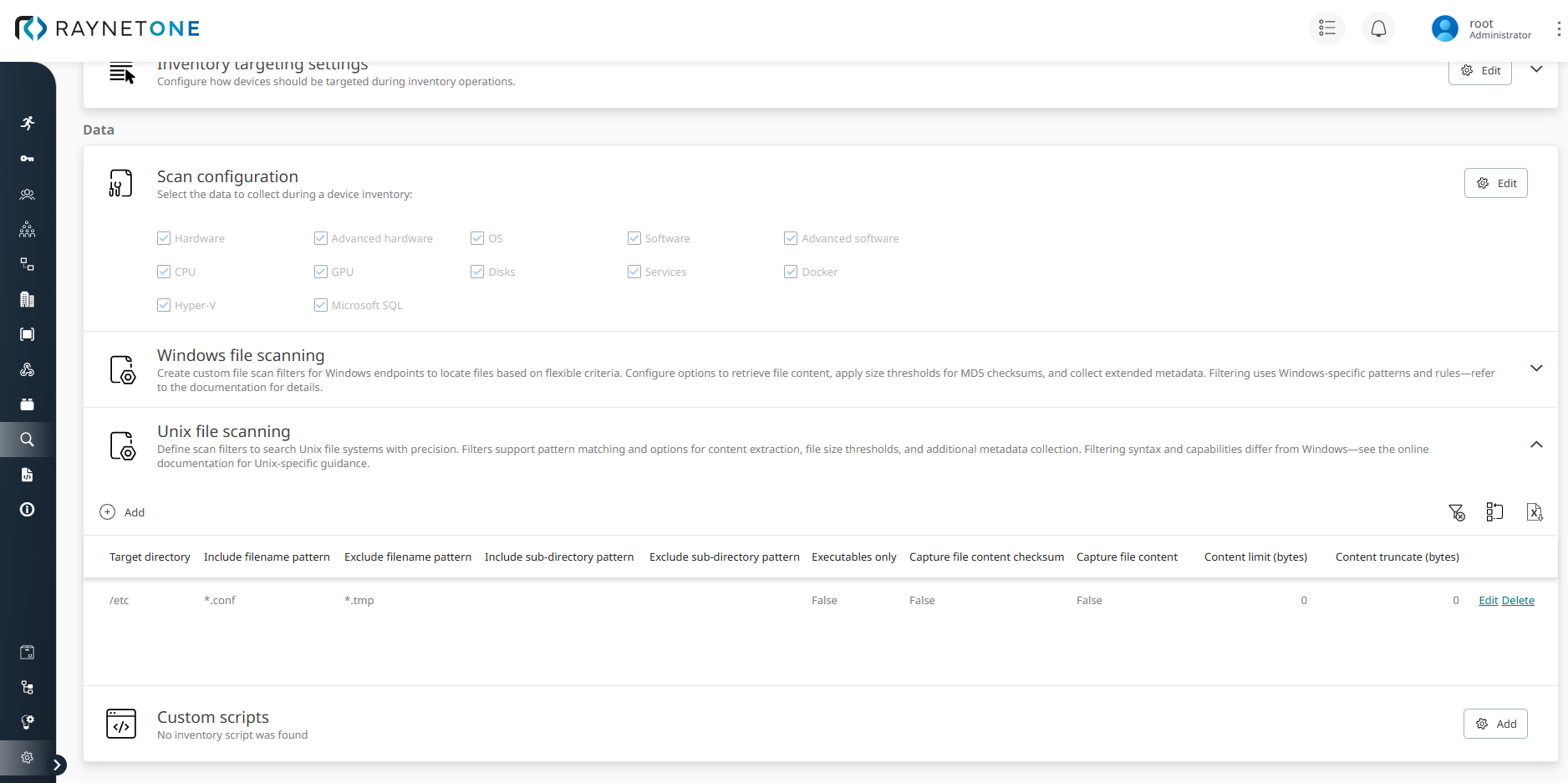This screenshot has width=1568, height=783.
Task: Open the search section in the sidebar
Action: click(27, 439)
